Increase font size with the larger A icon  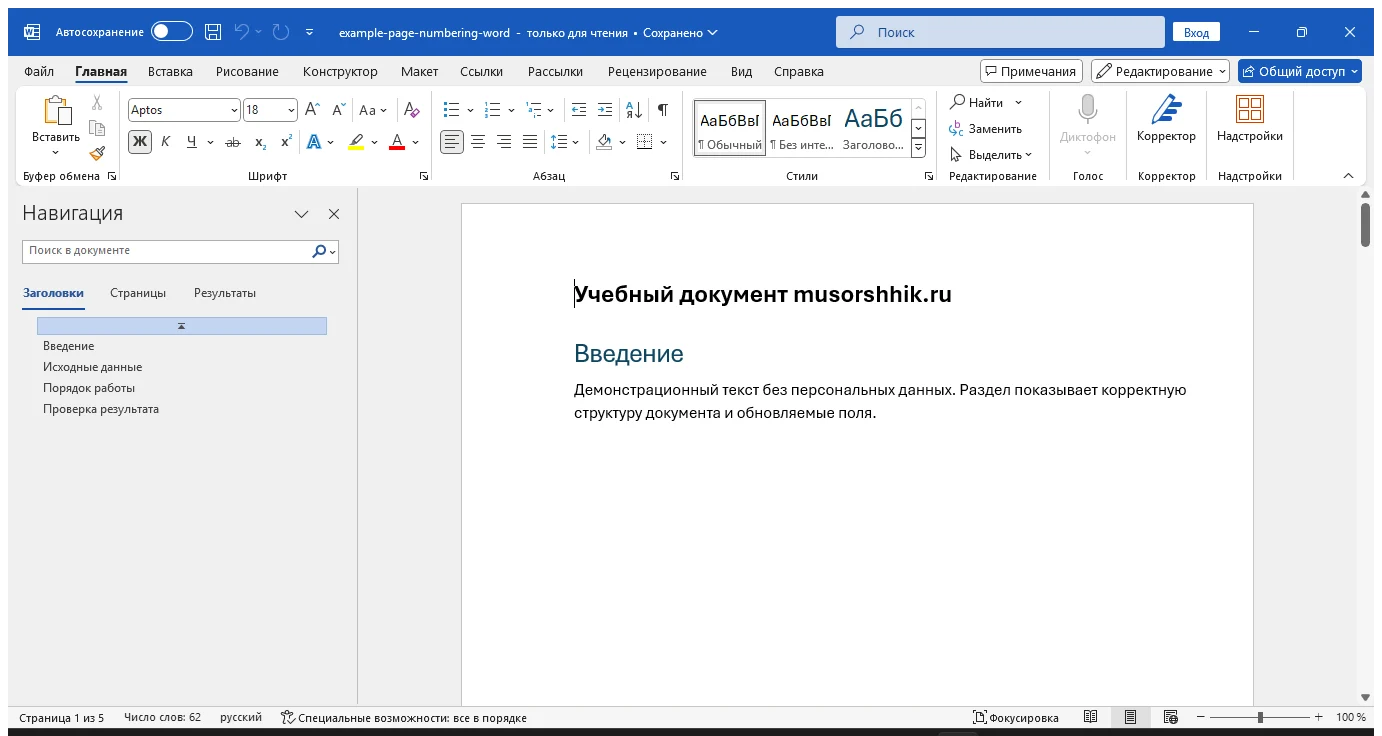coord(312,110)
